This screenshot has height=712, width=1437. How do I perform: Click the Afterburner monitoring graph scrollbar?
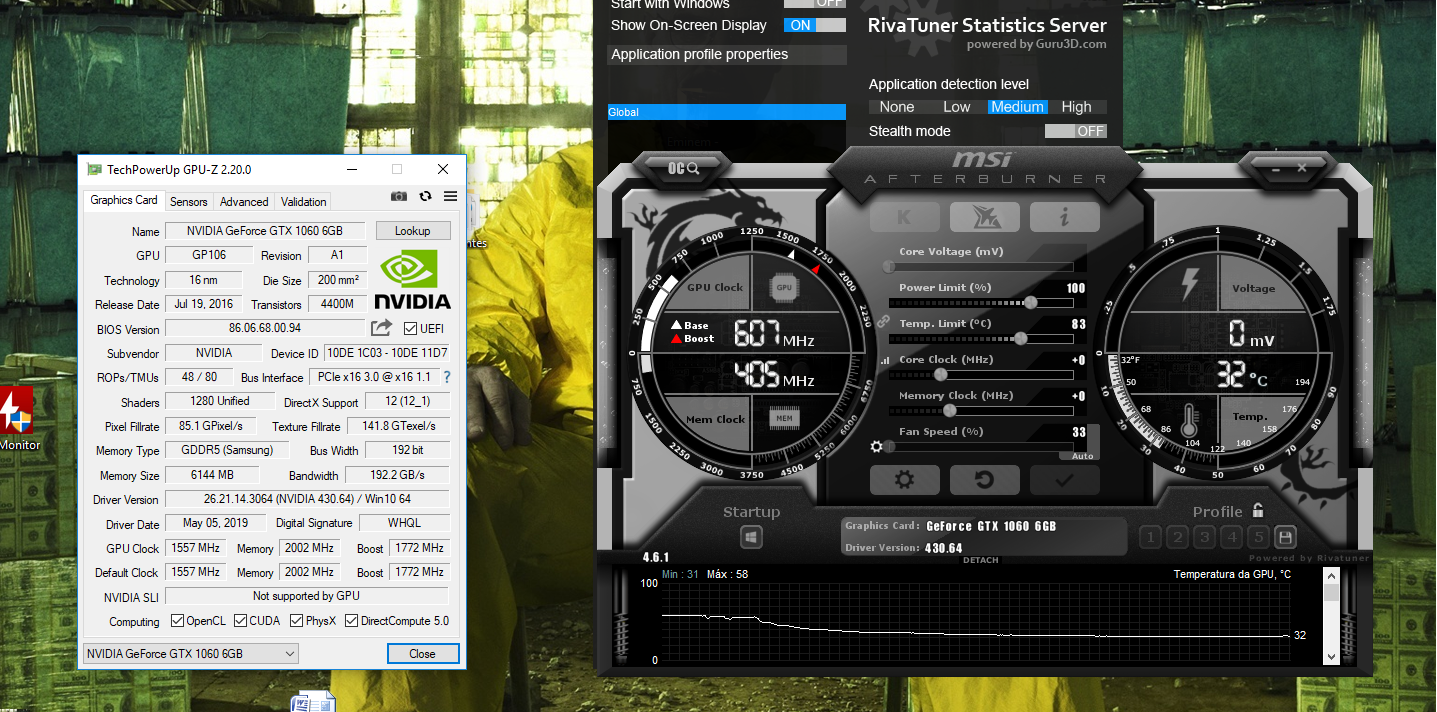(1331, 616)
